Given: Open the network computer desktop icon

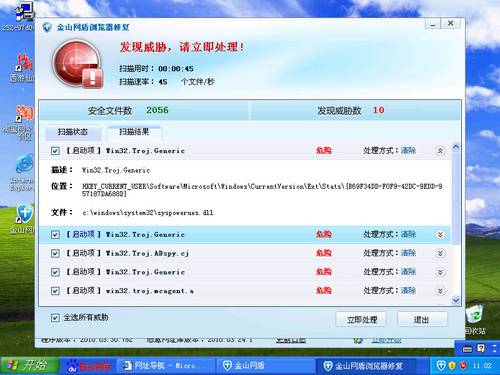Looking at the screenshot, I should coord(24,13).
